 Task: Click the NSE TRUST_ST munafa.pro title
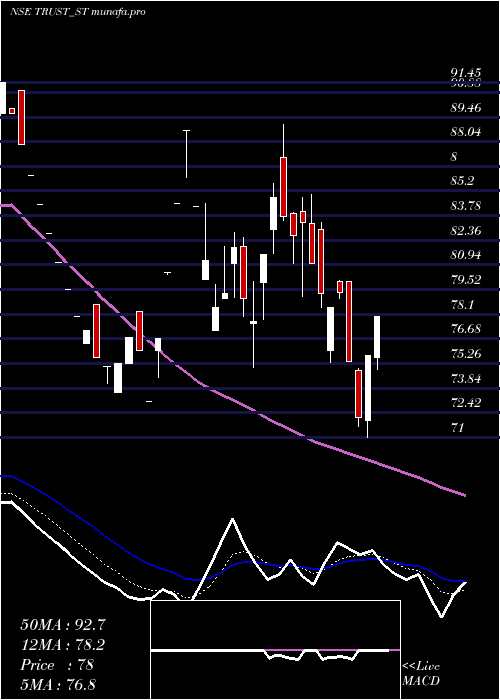point(78,12)
